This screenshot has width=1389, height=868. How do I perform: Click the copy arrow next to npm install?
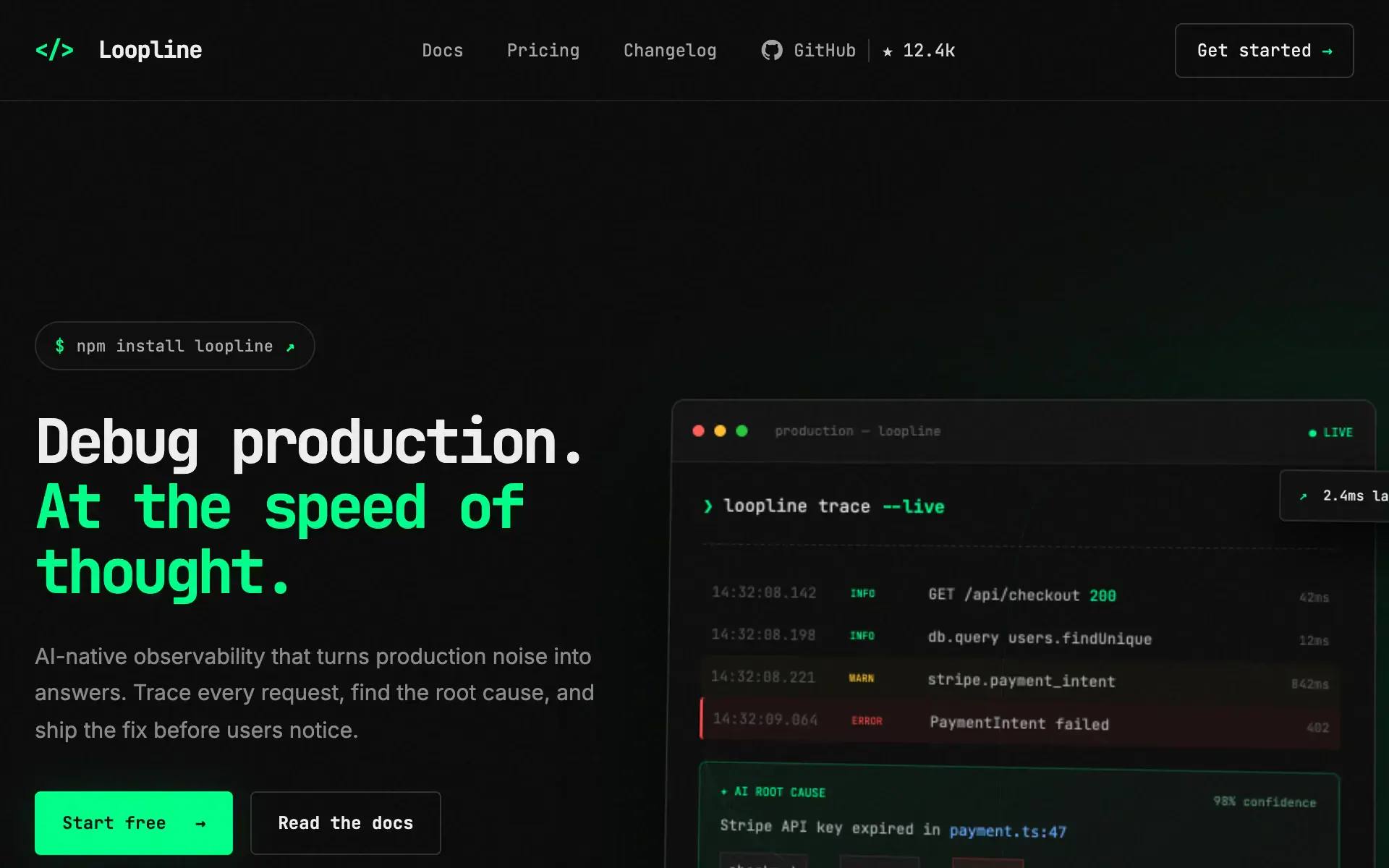point(290,347)
